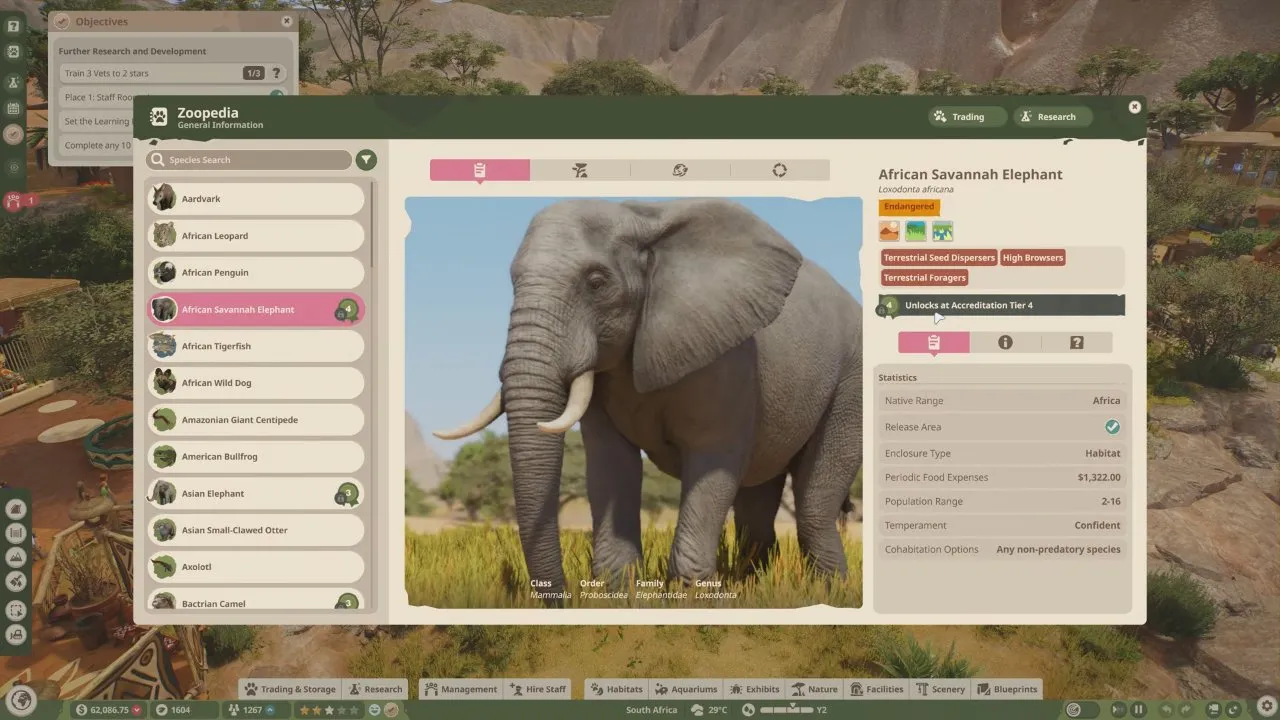This screenshot has width=1280, height=720.
Task: Select the bulldozer demolish tool icon
Action: coord(15,633)
